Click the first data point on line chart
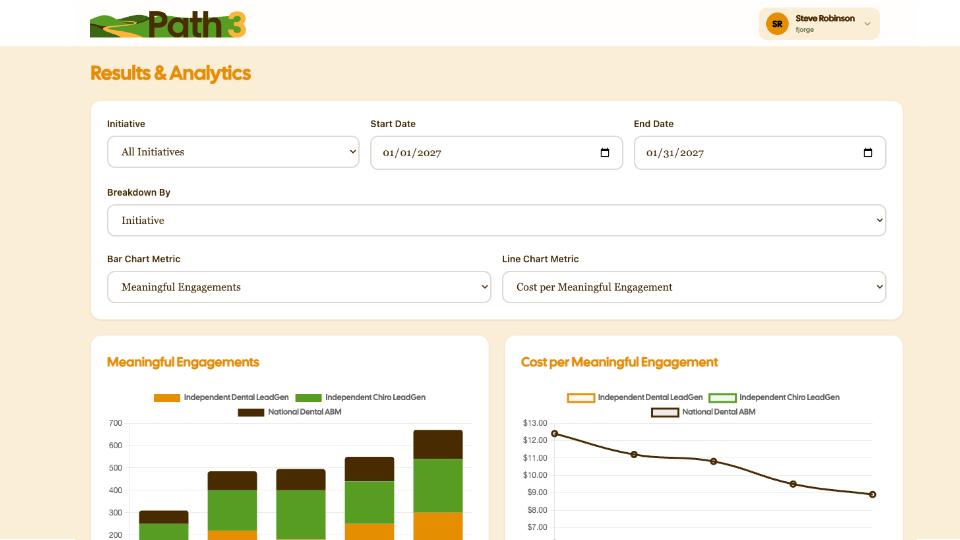Screen dimensions: 960x540 [x=555, y=433]
